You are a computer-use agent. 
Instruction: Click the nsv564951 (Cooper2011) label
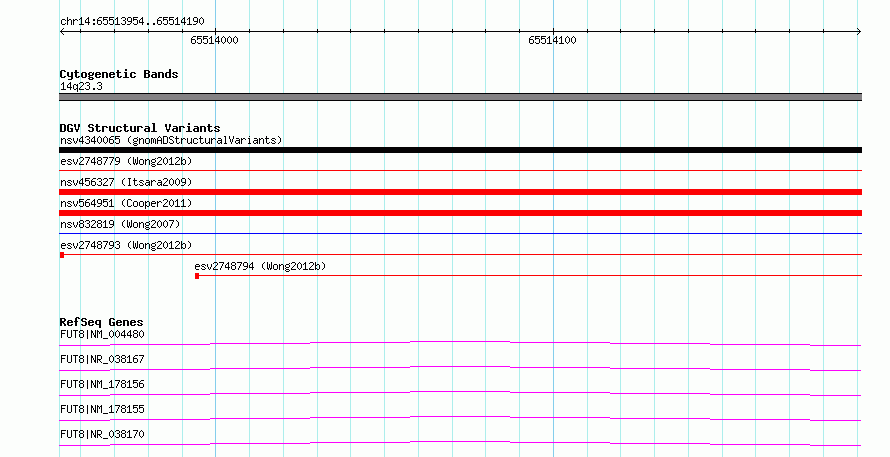(x=126, y=203)
